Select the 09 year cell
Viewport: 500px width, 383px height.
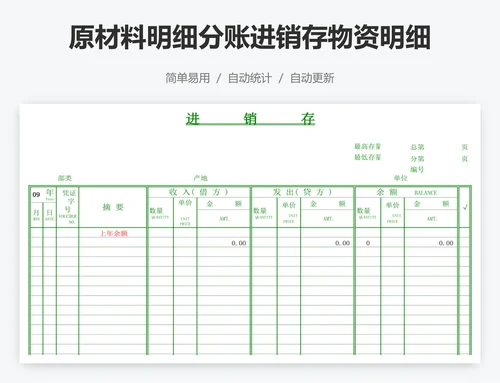(x=36, y=194)
